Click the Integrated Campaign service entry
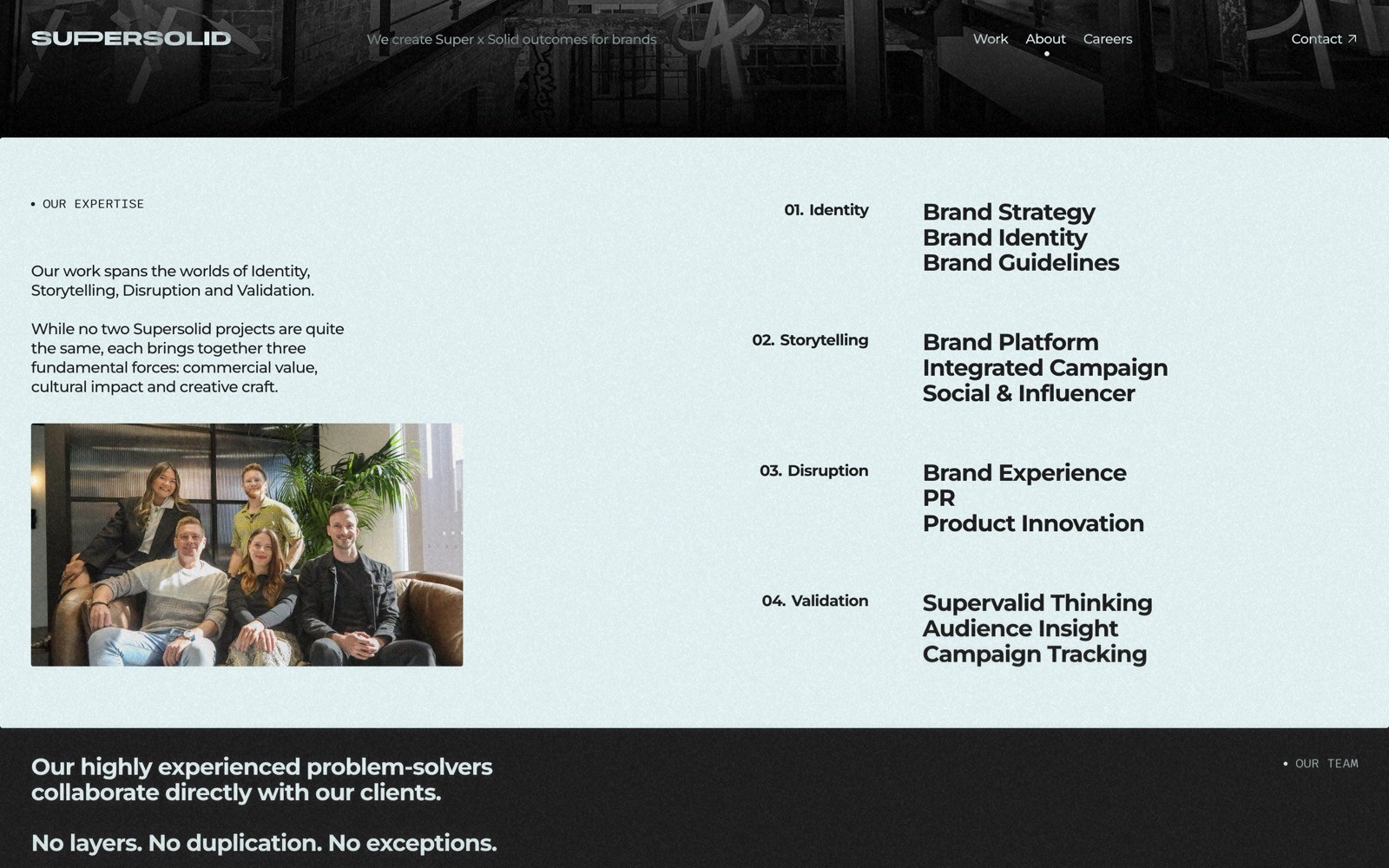 (x=1045, y=368)
